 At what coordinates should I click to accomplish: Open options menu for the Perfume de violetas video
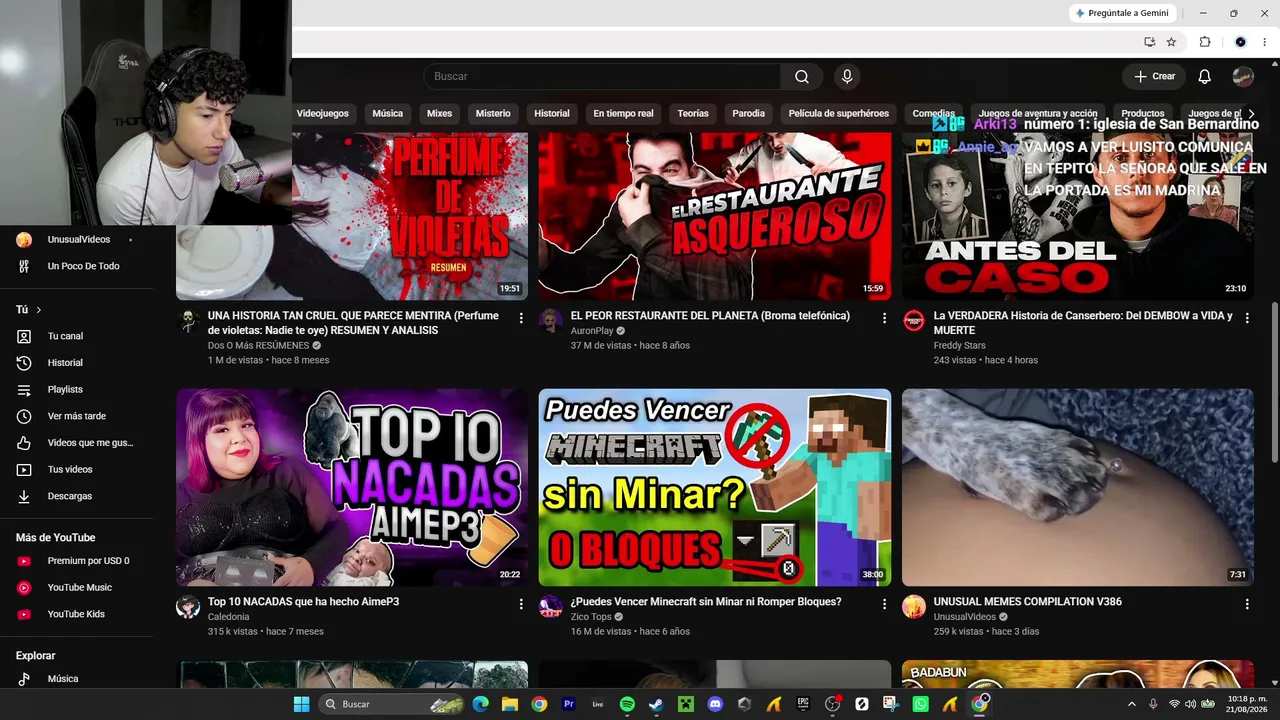point(521,318)
